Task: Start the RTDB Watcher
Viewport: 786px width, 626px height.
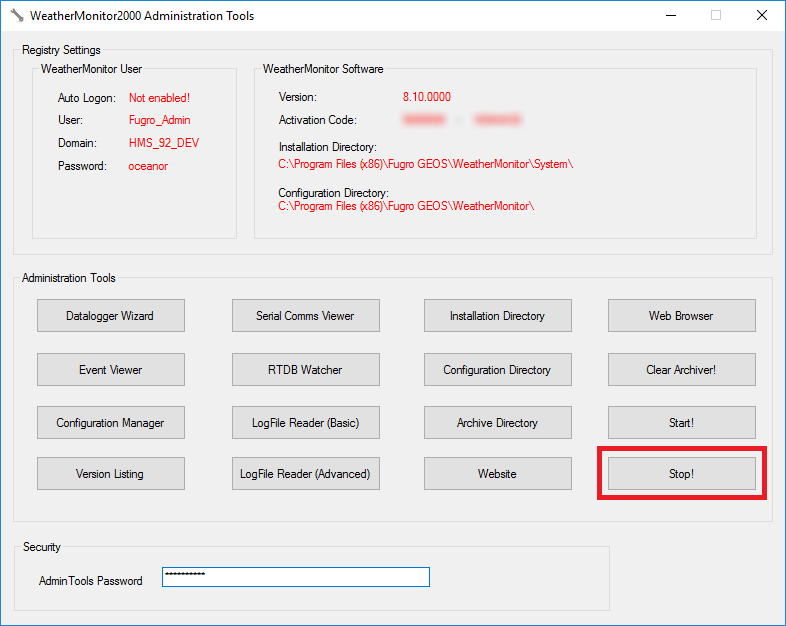Action: point(306,369)
